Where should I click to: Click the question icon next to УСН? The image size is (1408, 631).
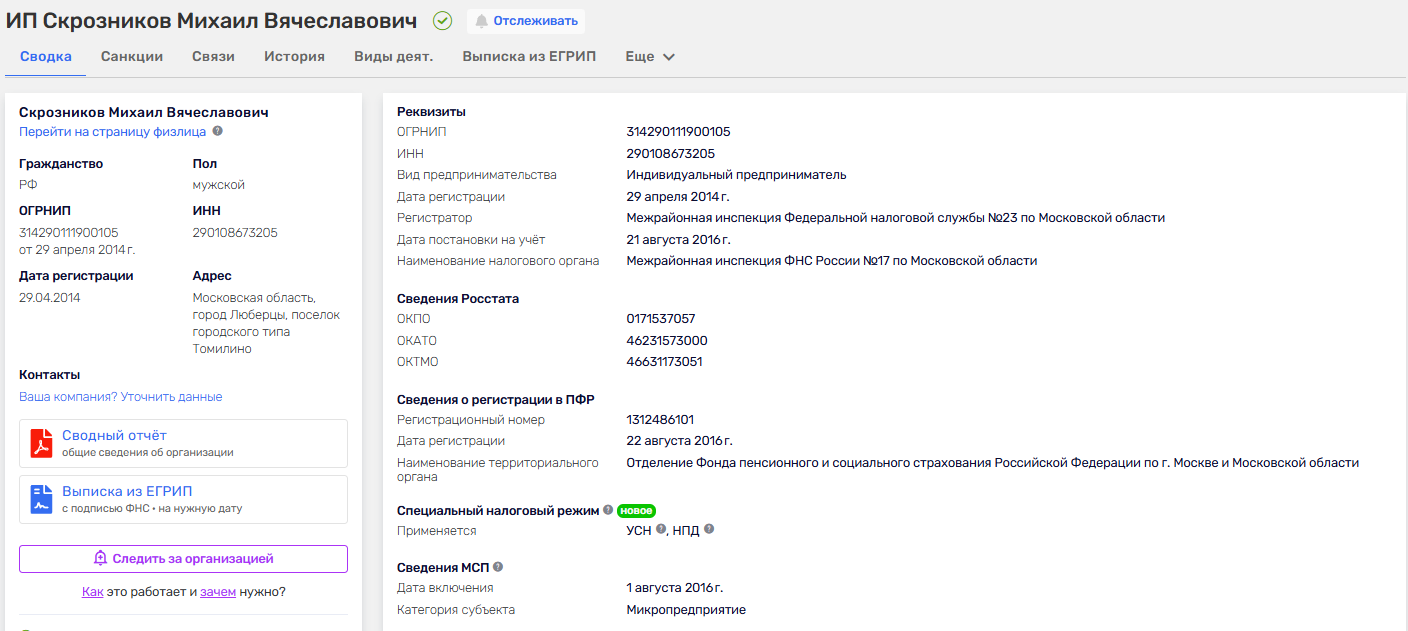(660, 530)
